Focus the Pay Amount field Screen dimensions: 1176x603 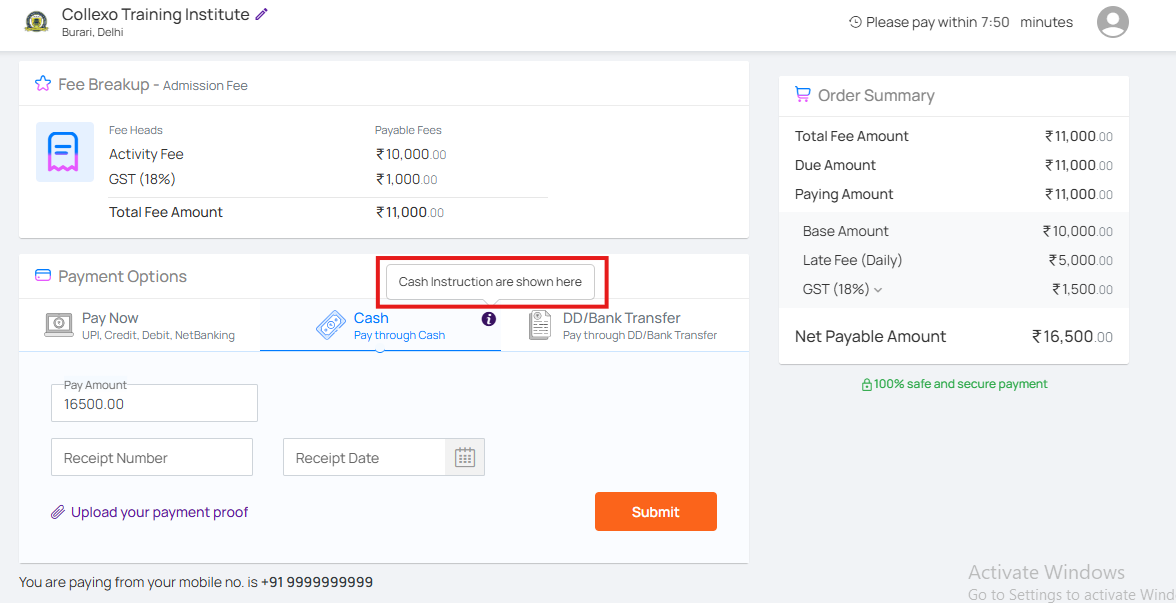pos(154,404)
